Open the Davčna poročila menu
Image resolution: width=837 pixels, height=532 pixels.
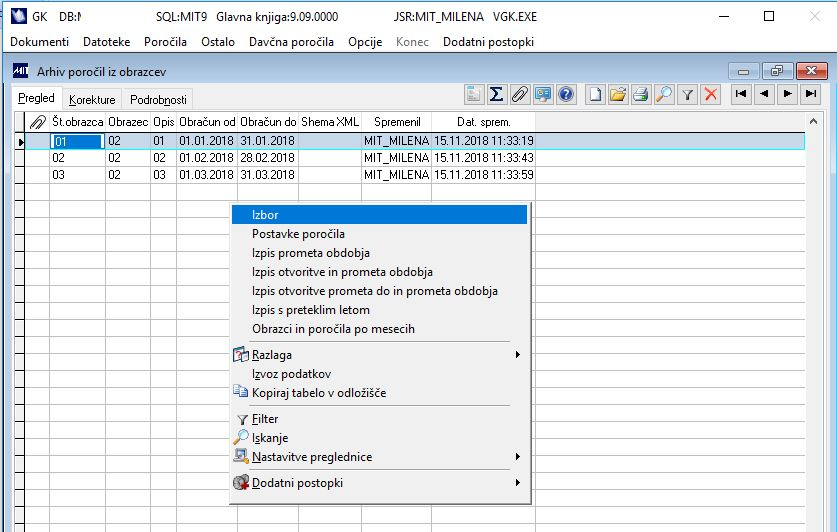(x=291, y=42)
